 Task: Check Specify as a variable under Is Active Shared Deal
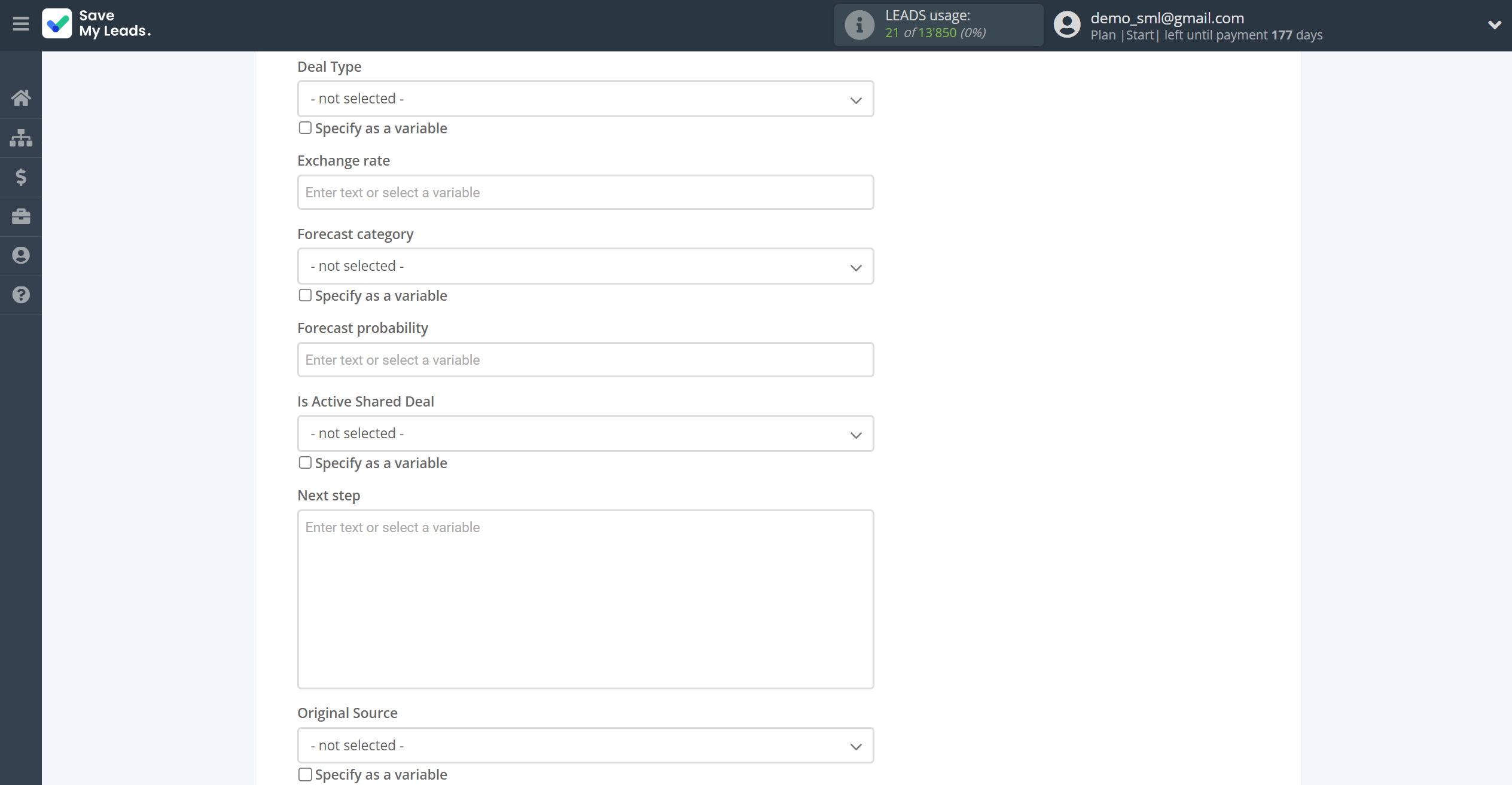(x=305, y=463)
